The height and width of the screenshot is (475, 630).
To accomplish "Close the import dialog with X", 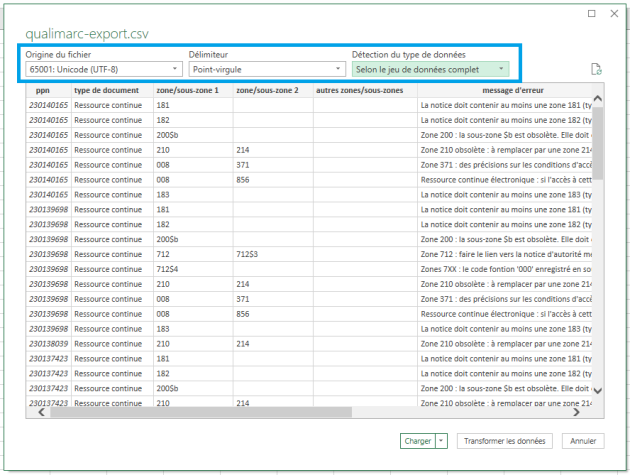I will point(614,14).
